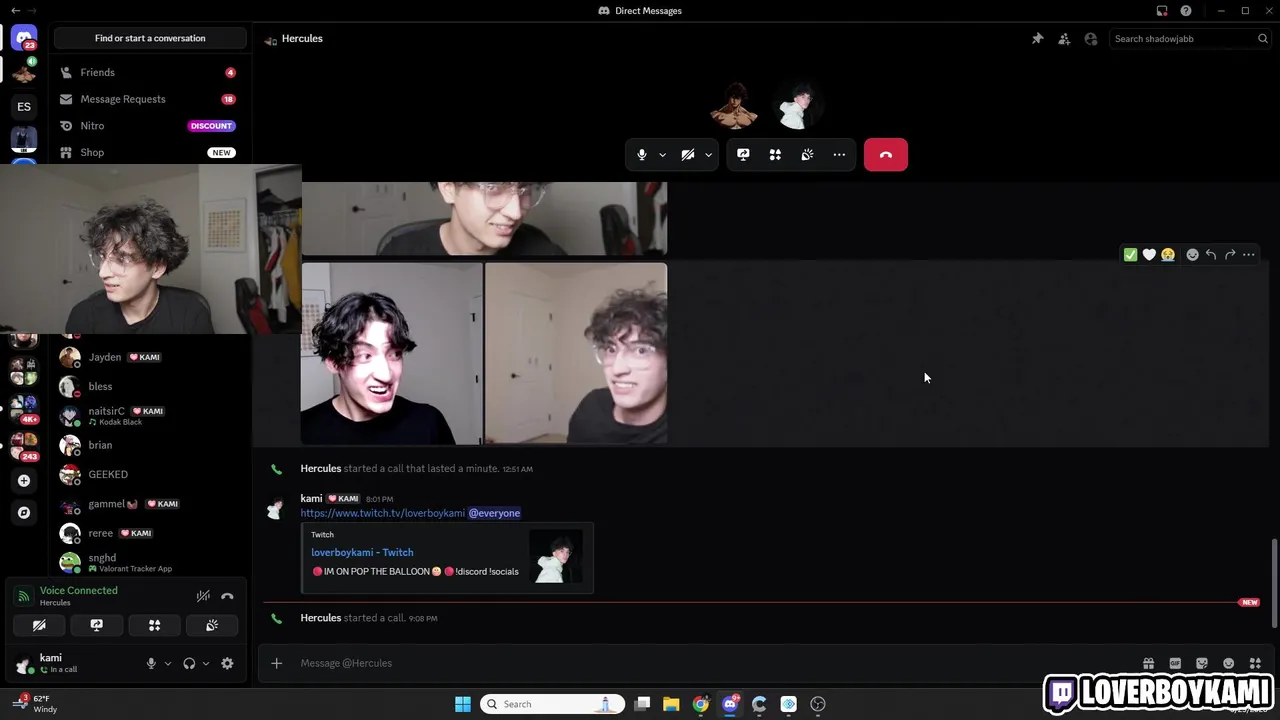This screenshot has height=720, width=1280.
Task: Expand microphone options in call controls
Action: [662, 155]
